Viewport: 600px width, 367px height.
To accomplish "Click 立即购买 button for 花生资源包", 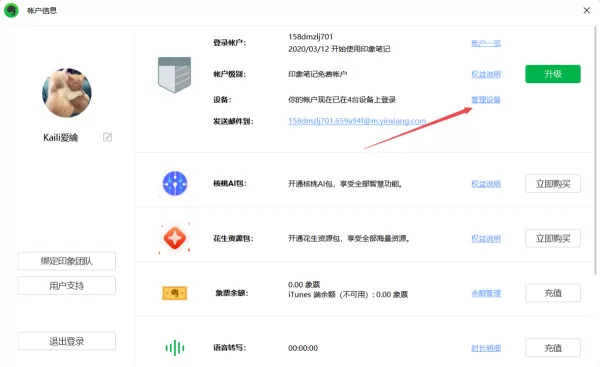I will [553, 238].
